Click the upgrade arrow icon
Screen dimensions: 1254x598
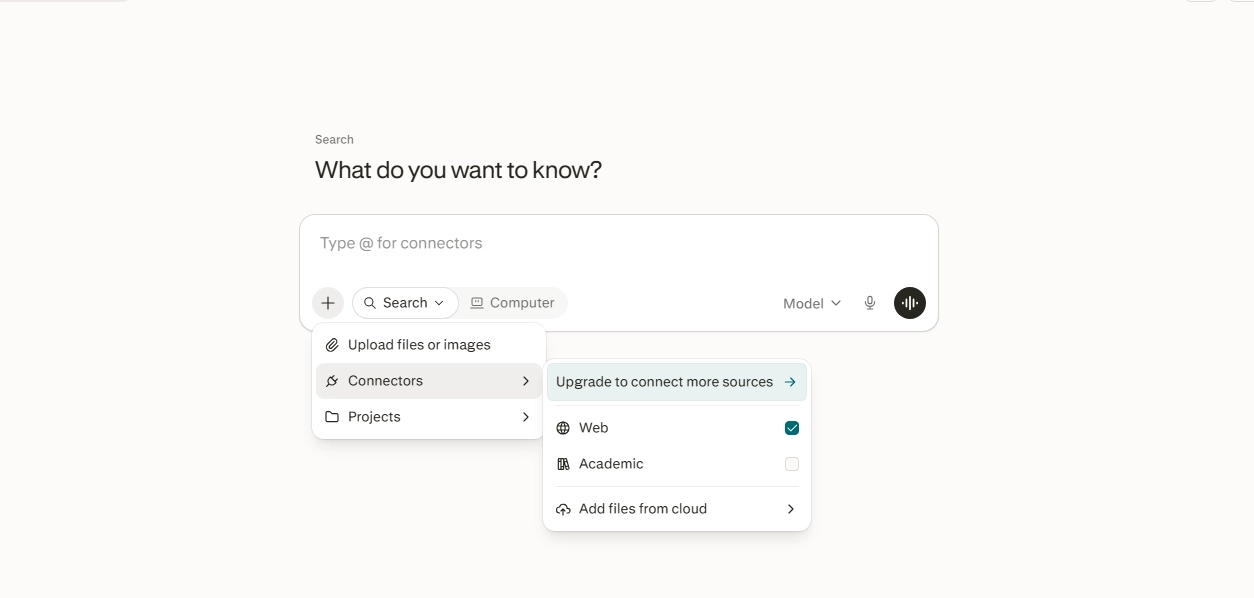tap(790, 382)
